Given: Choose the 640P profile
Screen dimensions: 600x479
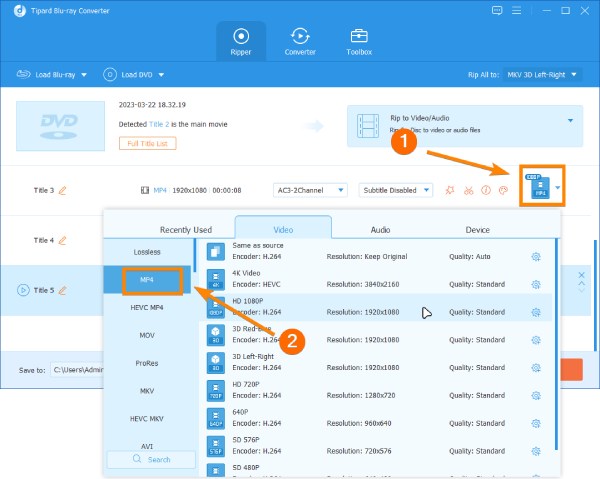Looking at the screenshot, I should point(376,419).
